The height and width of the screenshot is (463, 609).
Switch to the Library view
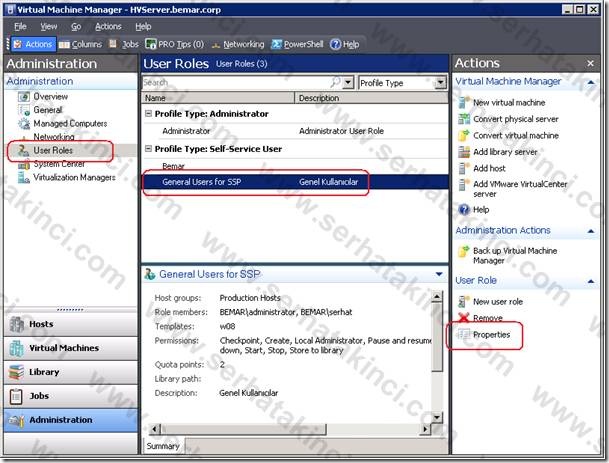[x=71, y=372]
